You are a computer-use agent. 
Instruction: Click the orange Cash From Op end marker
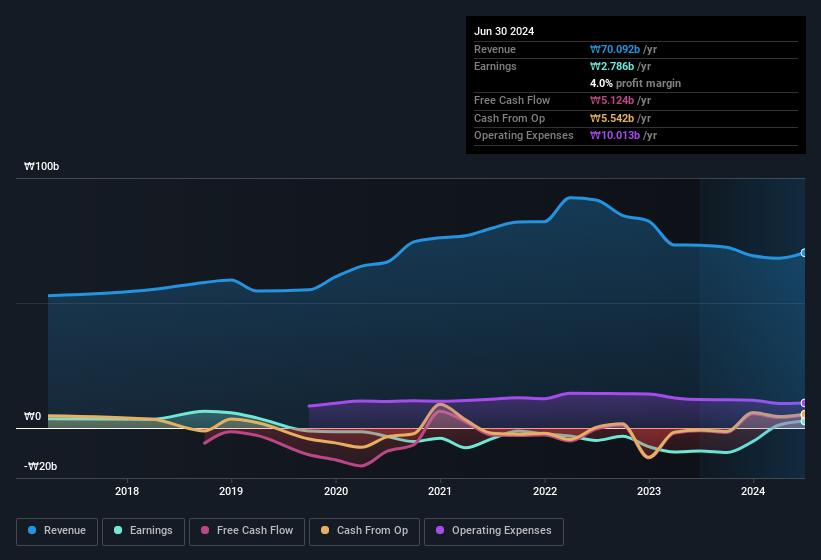point(804,415)
